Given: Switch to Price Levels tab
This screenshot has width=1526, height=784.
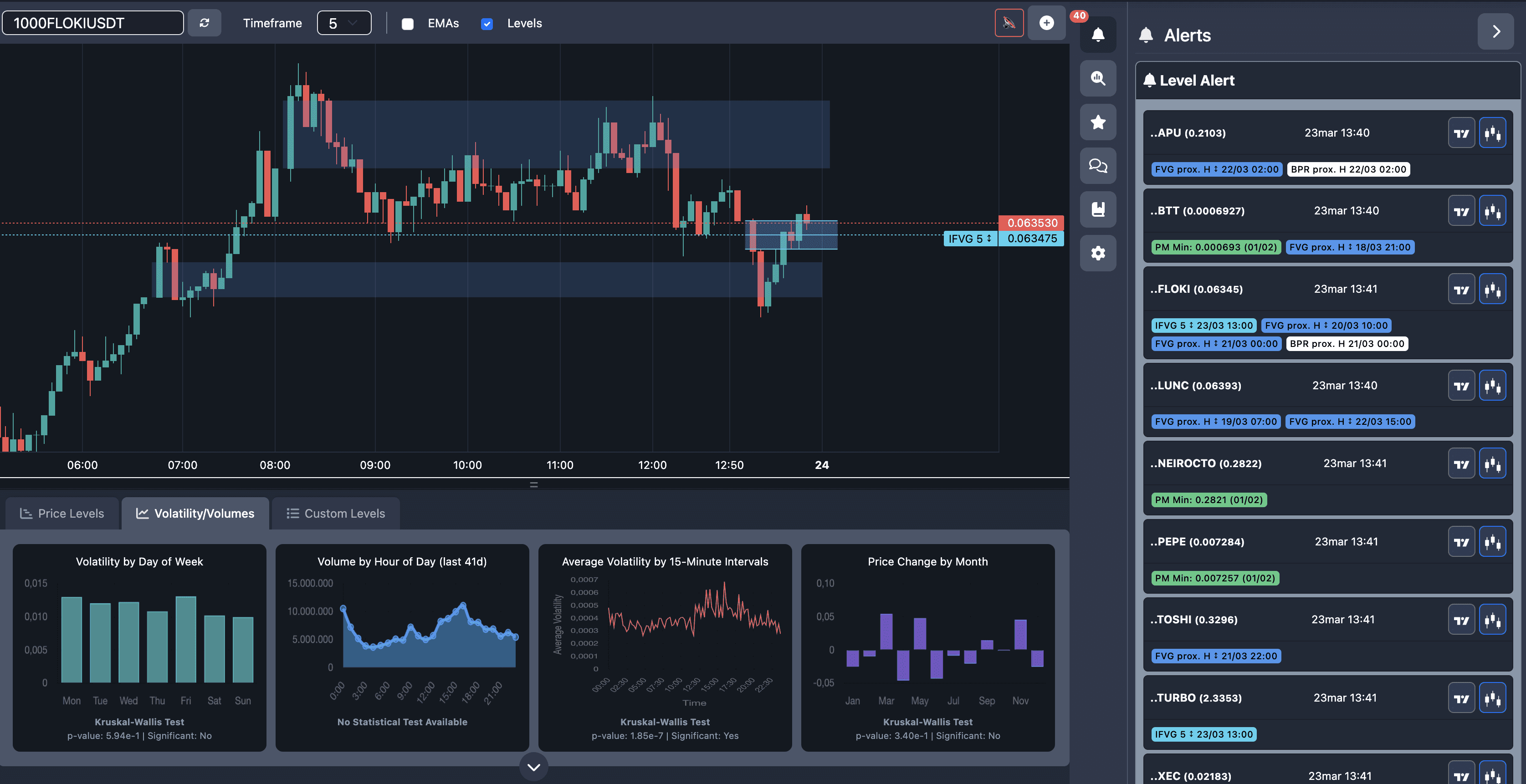Looking at the screenshot, I should point(61,514).
